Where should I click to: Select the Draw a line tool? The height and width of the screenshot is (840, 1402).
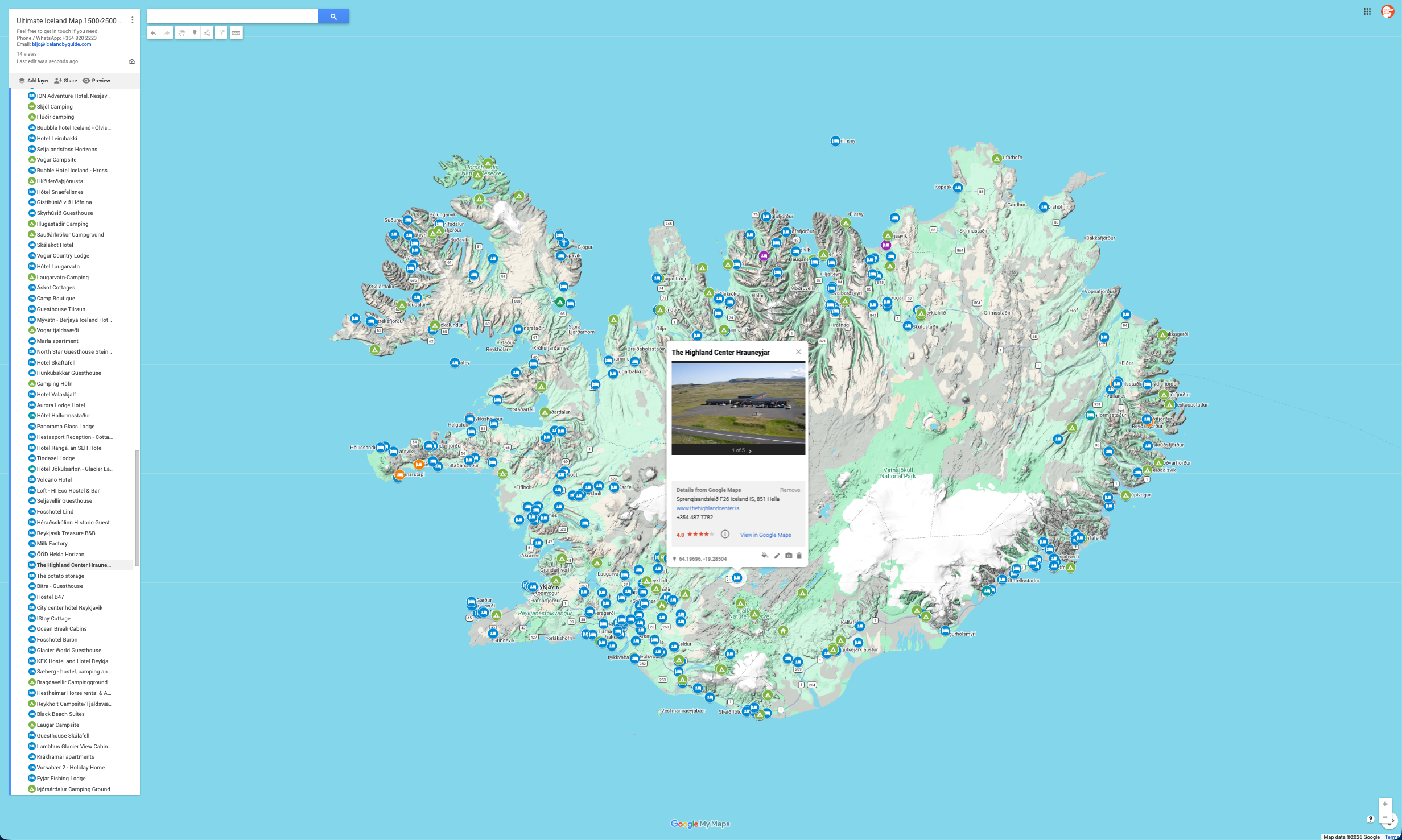pyautogui.click(x=207, y=33)
